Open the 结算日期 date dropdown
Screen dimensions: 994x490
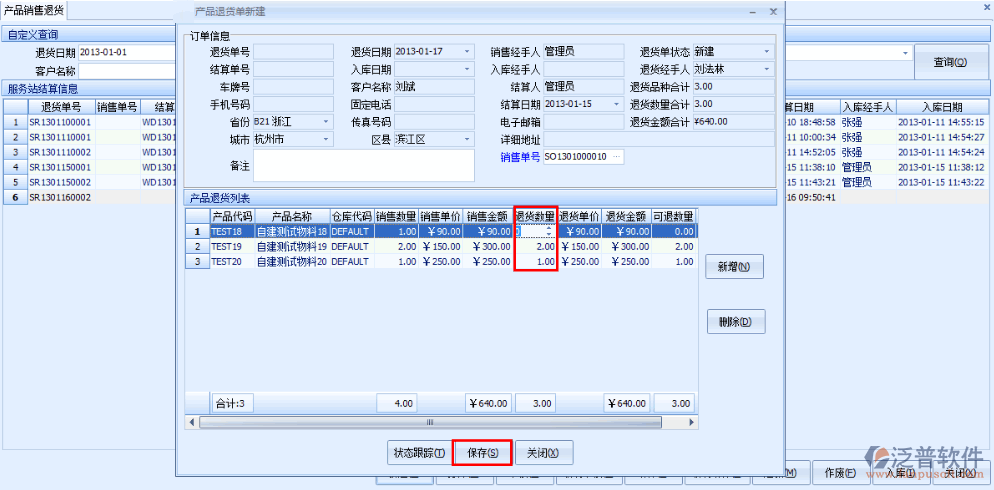[617, 104]
